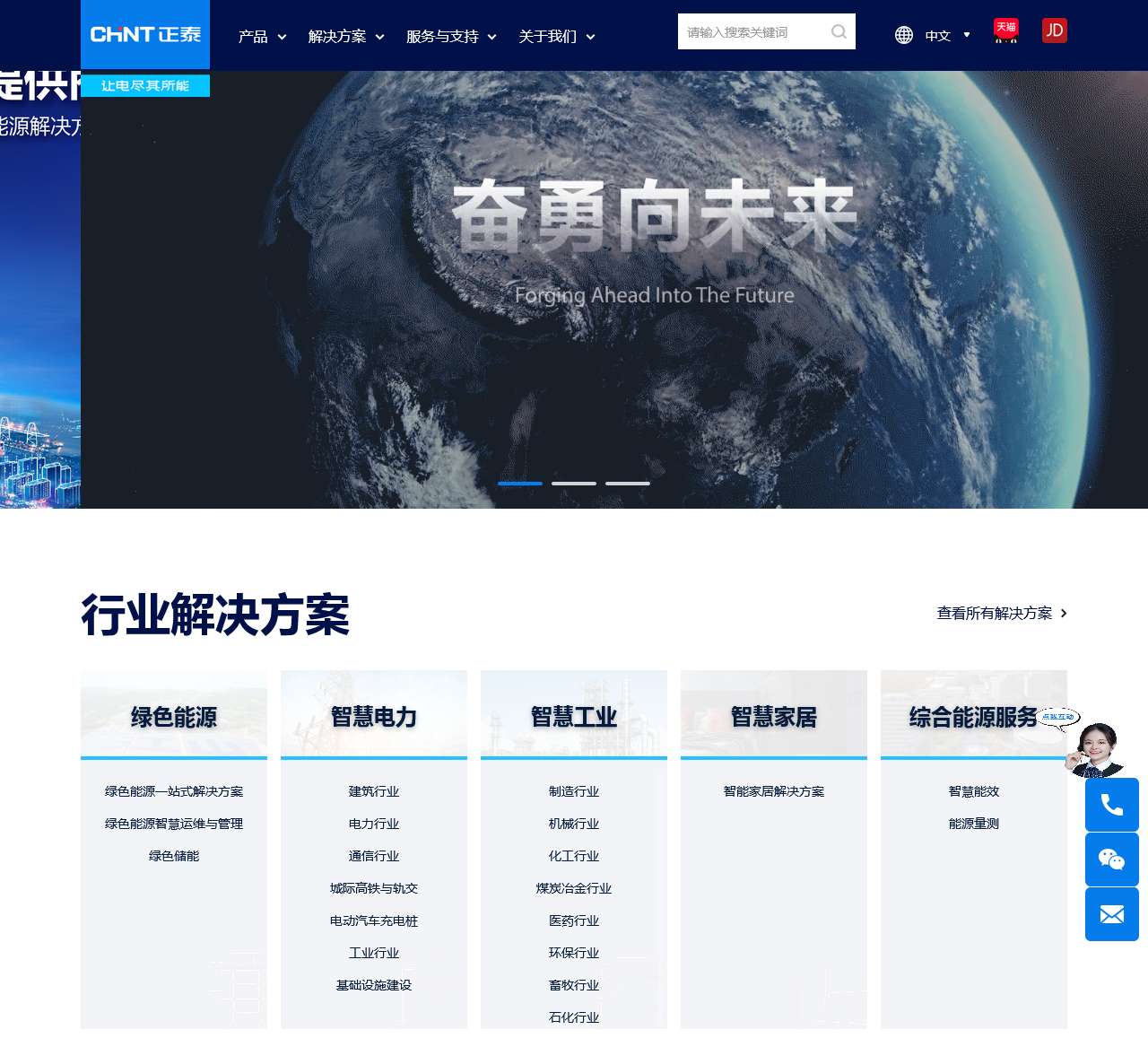Viewport: 1148px width, 1047px height.
Task: Open 绿色能源一站式解决方案 link
Action: (174, 791)
